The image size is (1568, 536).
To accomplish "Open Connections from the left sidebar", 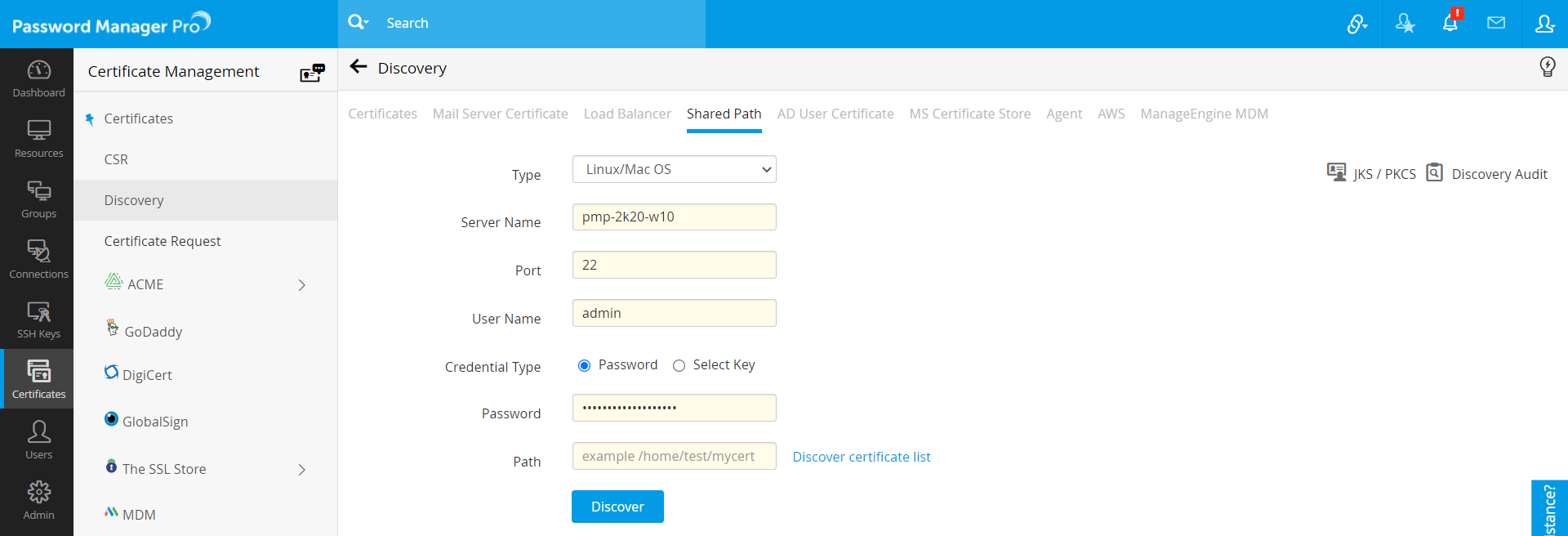I will (x=38, y=259).
